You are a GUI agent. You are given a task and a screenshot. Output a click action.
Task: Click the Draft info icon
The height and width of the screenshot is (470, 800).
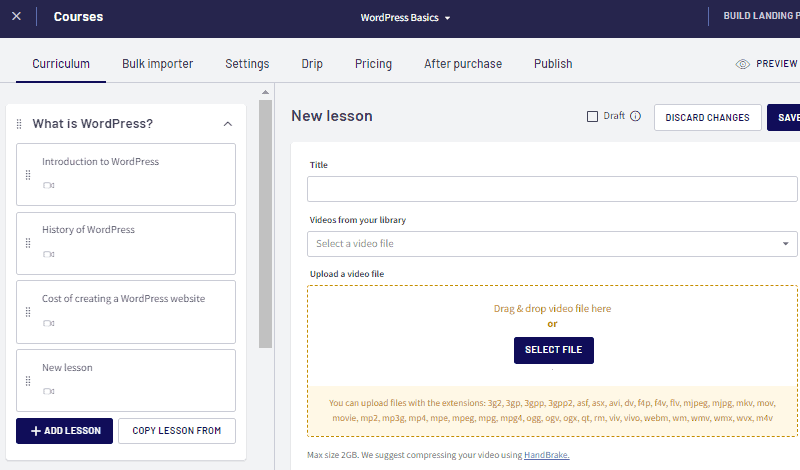(x=635, y=116)
